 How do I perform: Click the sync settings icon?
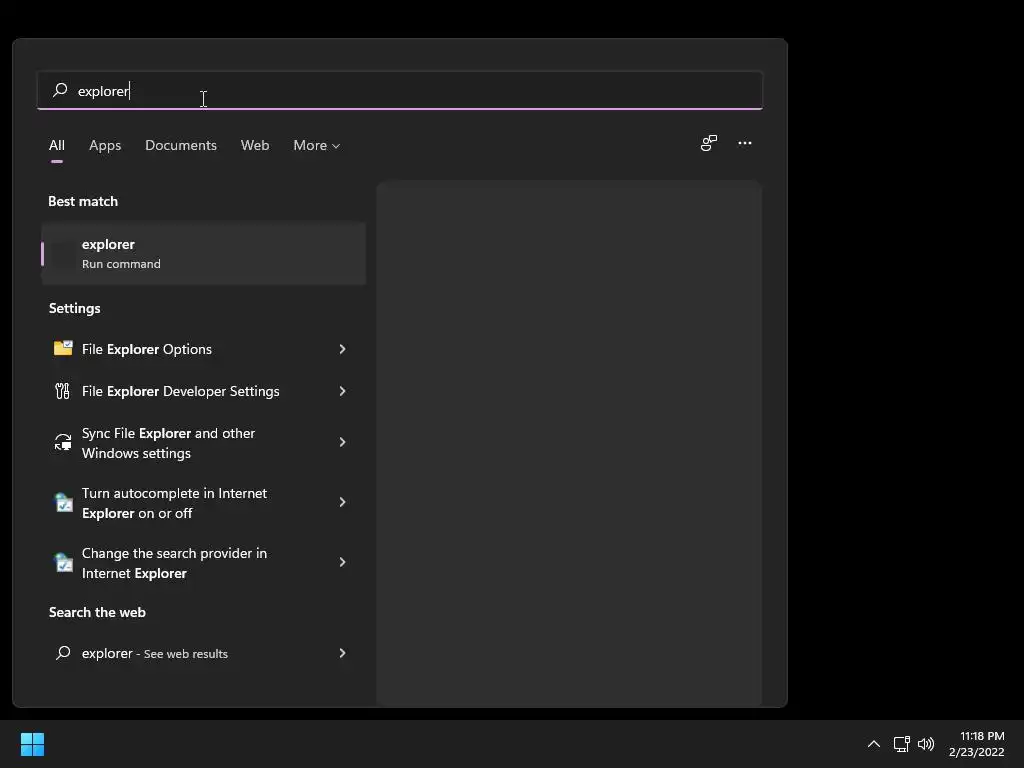coord(63,442)
